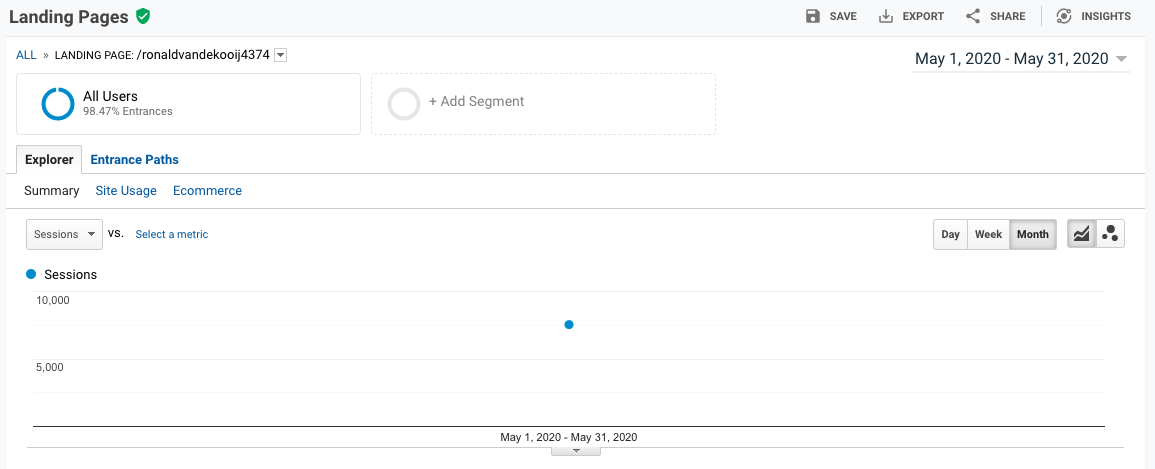
Task: Click the Add Segment box
Action: tap(542, 102)
